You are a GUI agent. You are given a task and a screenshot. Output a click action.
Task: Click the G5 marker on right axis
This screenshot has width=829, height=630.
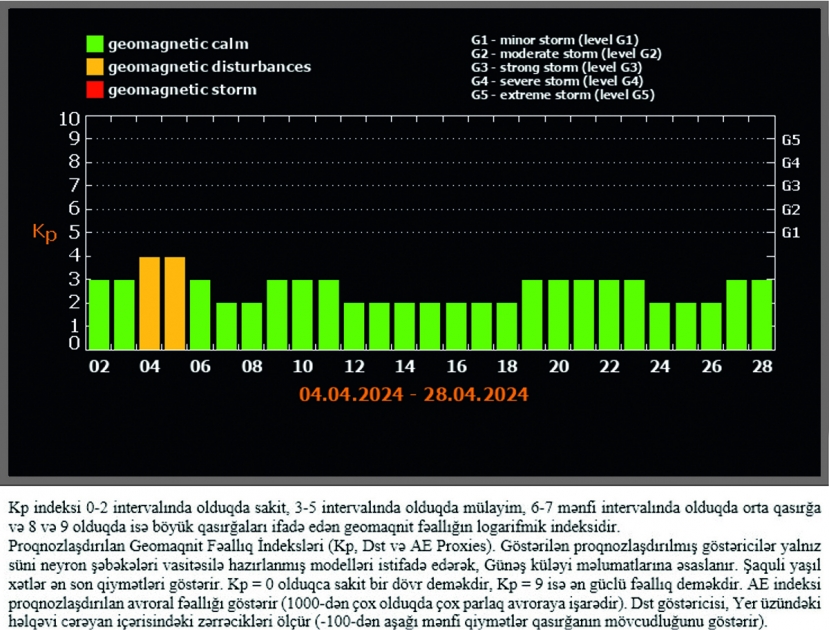click(x=790, y=140)
